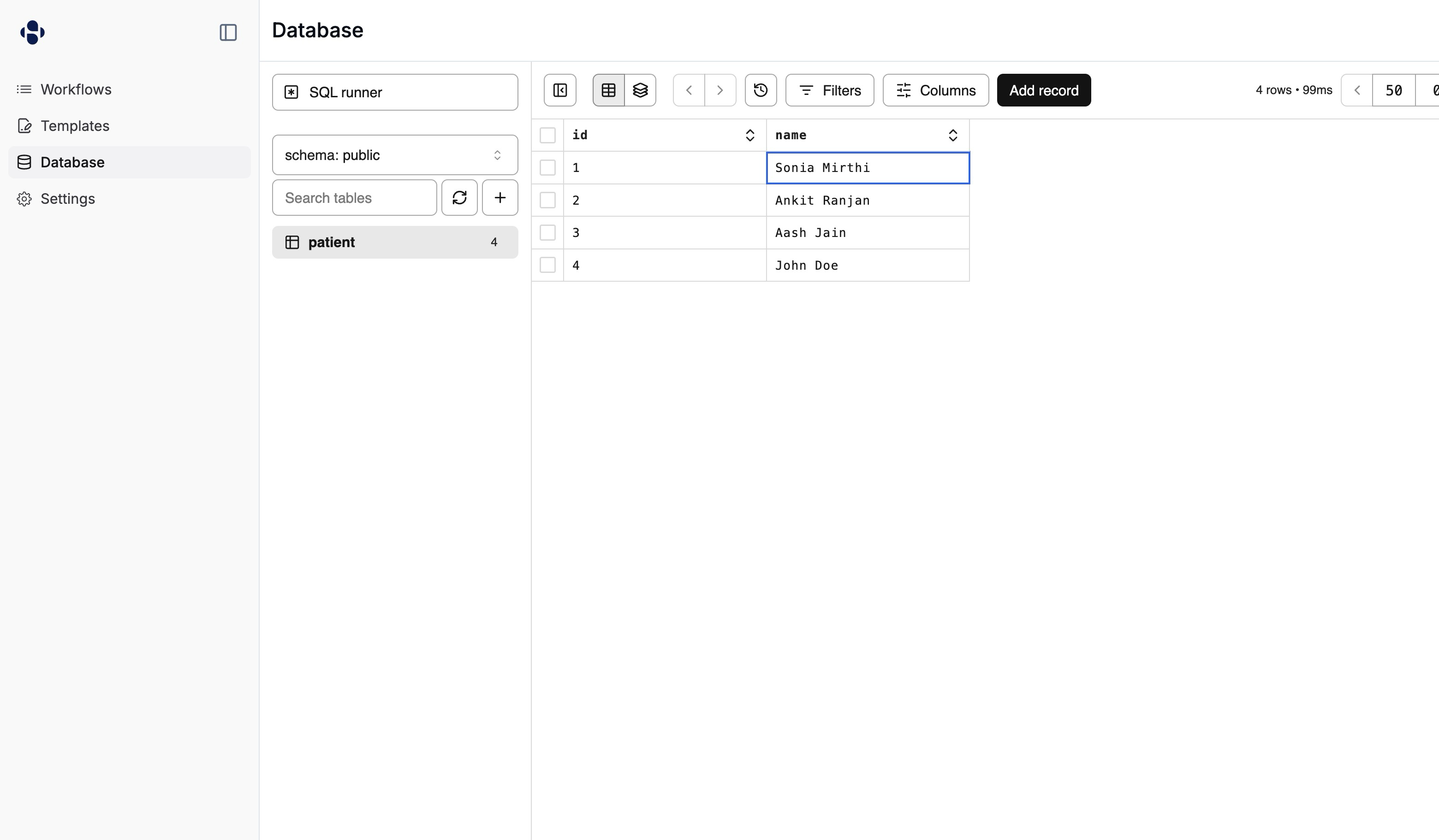
Task: Sort by the id column arrows
Action: 750,135
